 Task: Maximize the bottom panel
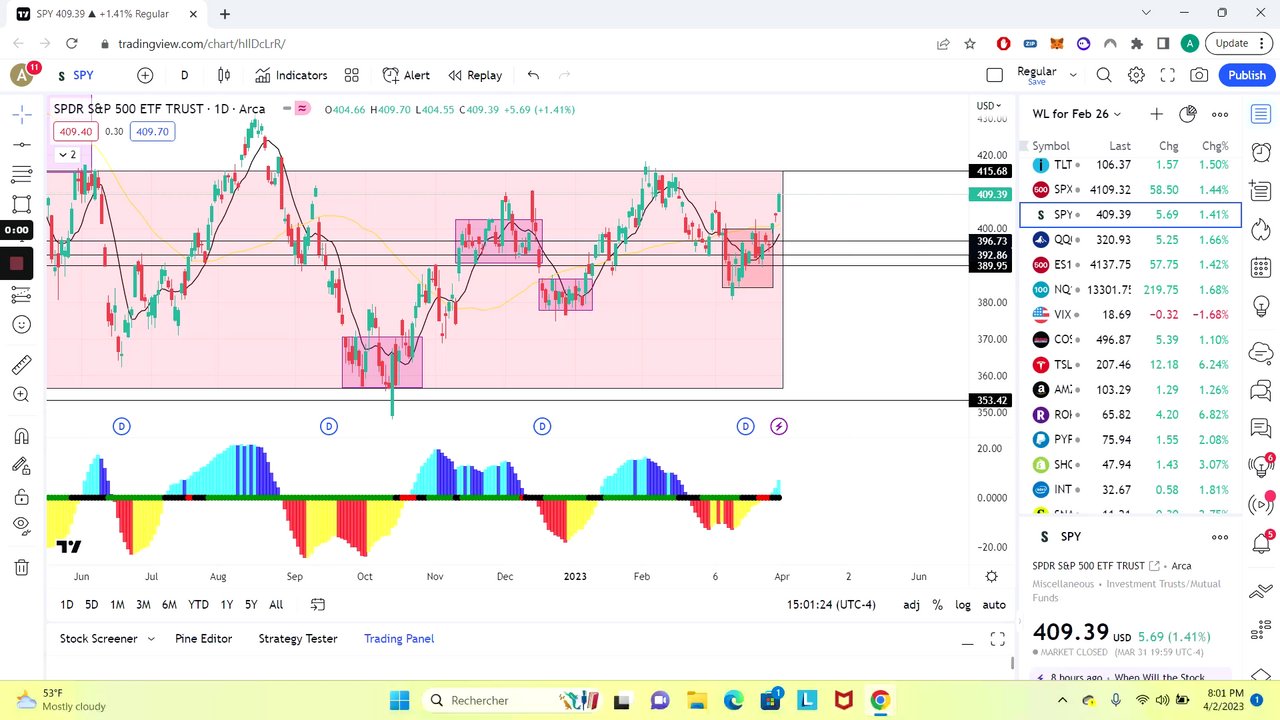997,640
